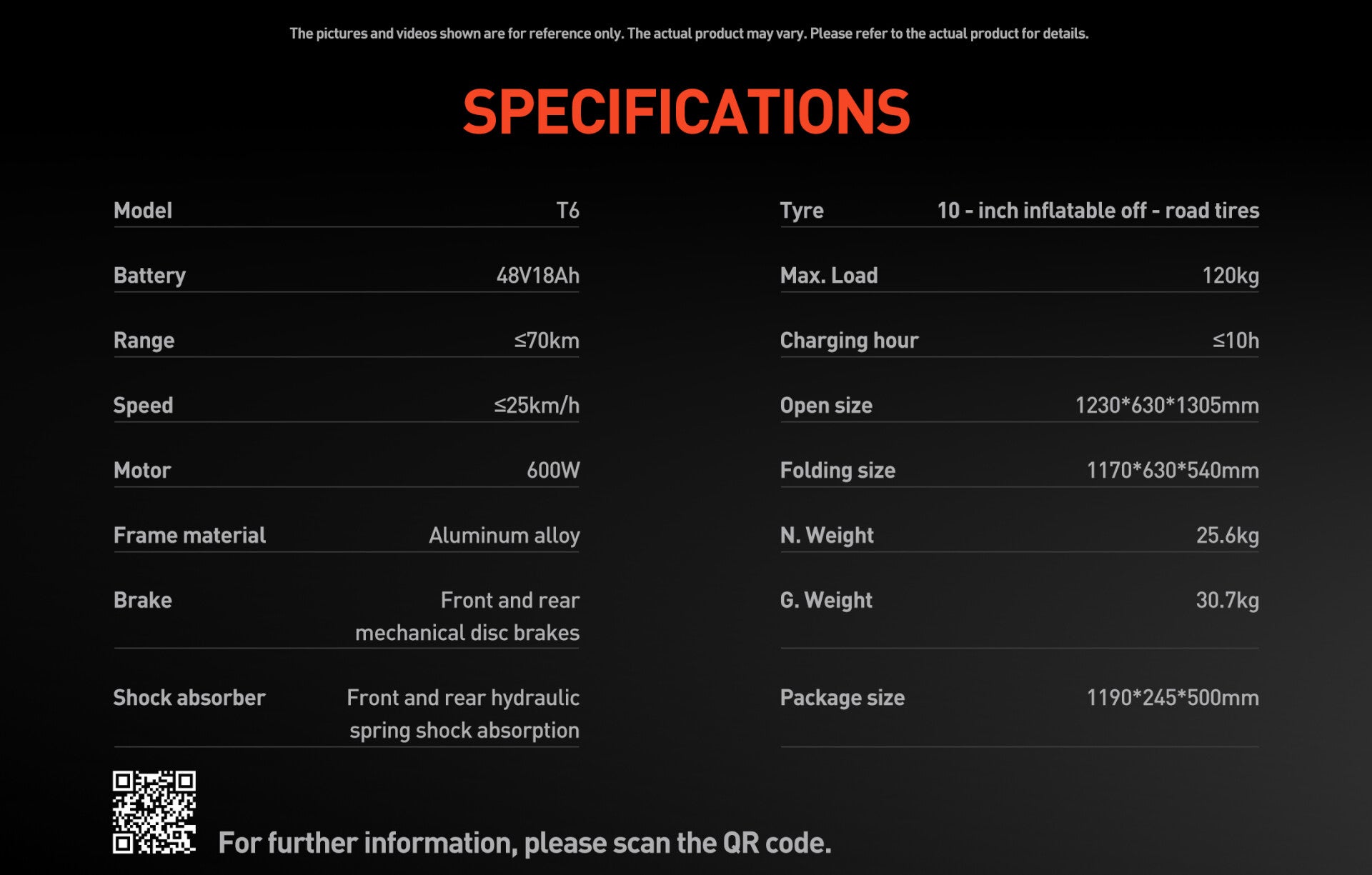The width and height of the screenshot is (1372, 875).
Task: Click the 25.6kg net weight value
Action: [1227, 536]
